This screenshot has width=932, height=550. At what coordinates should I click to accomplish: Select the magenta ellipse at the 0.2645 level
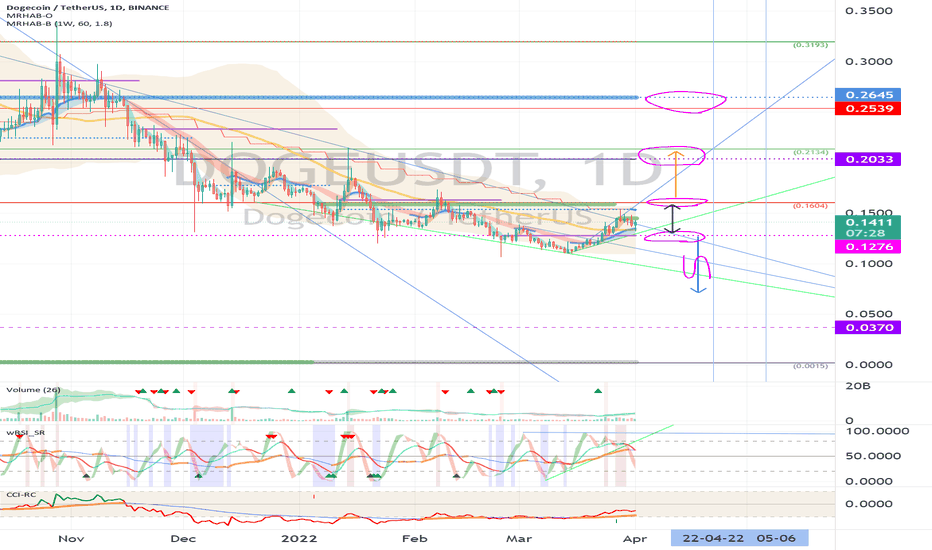685,102
